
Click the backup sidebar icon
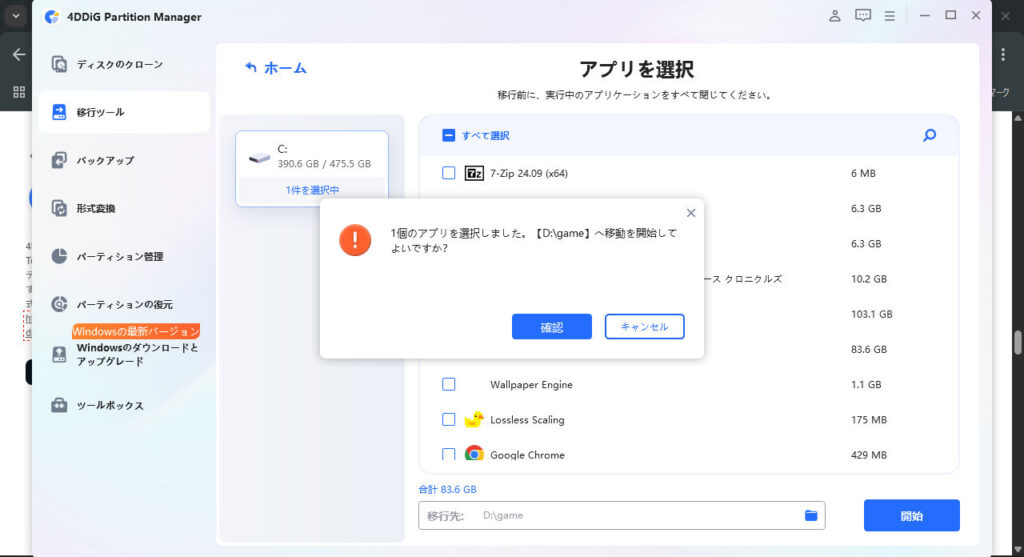coord(59,160)
